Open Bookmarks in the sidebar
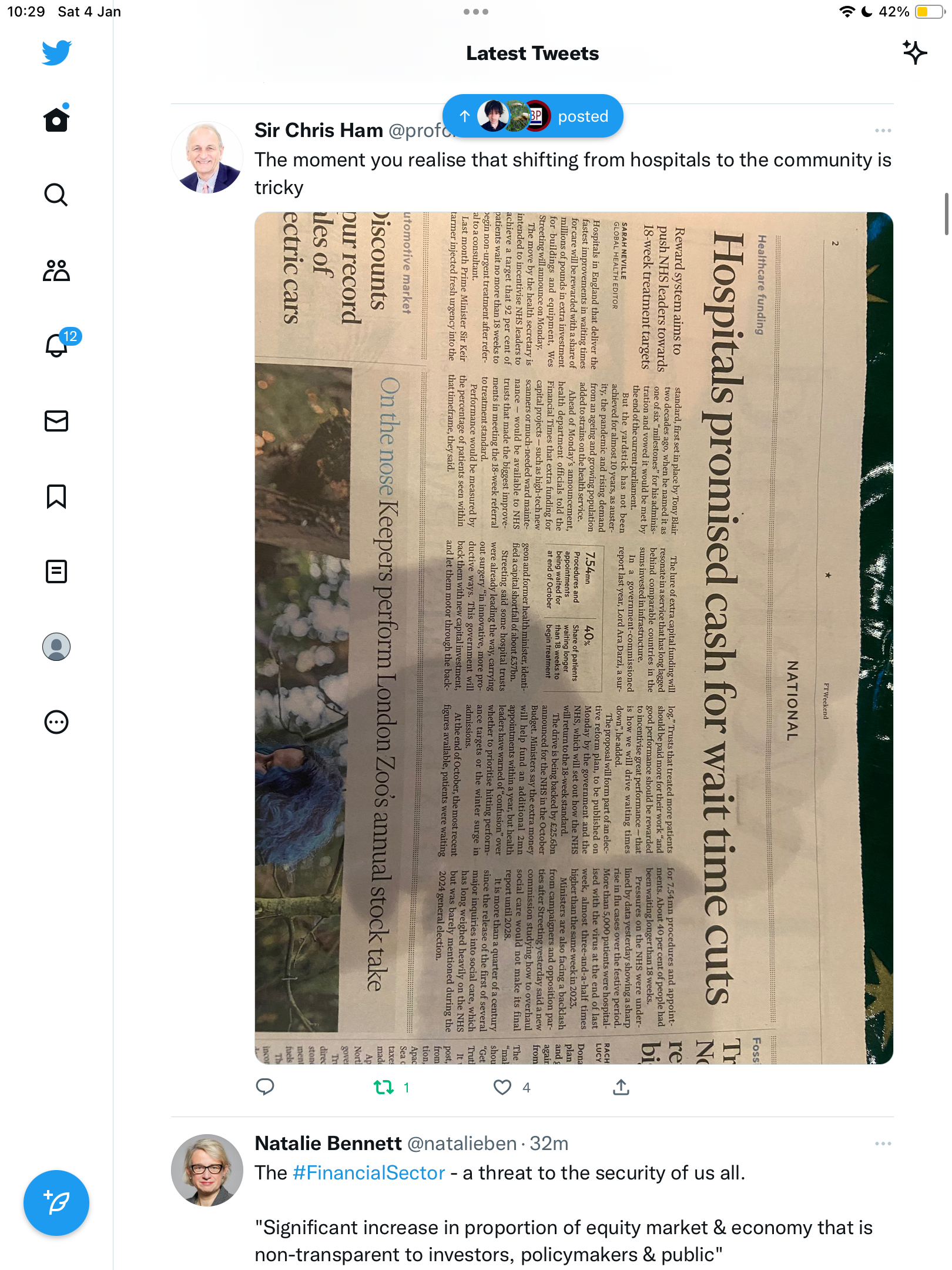 (x=56, y=496)
